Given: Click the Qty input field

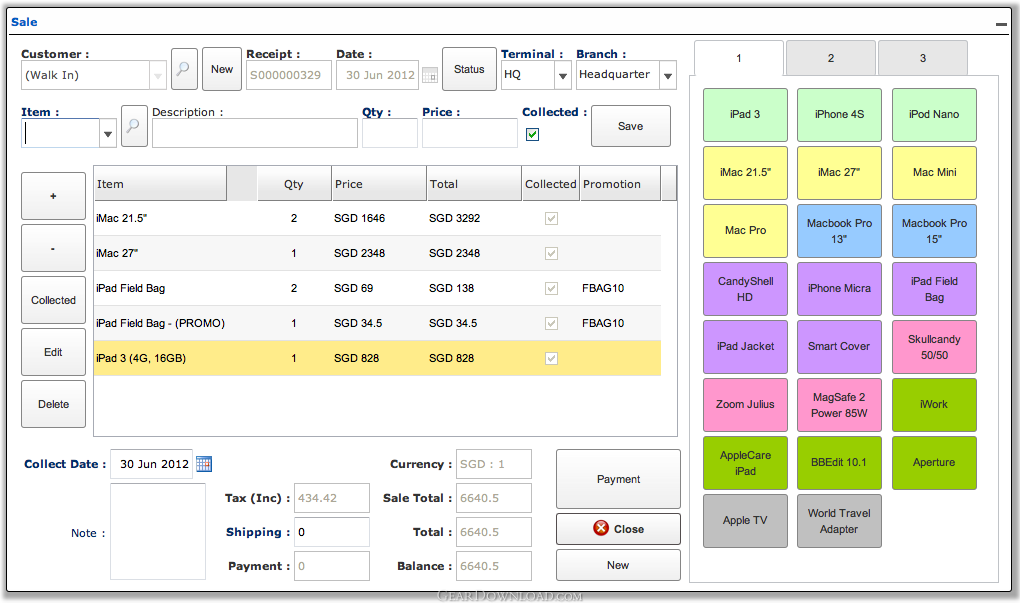Looking at the screenshot, I should [390, 133].
